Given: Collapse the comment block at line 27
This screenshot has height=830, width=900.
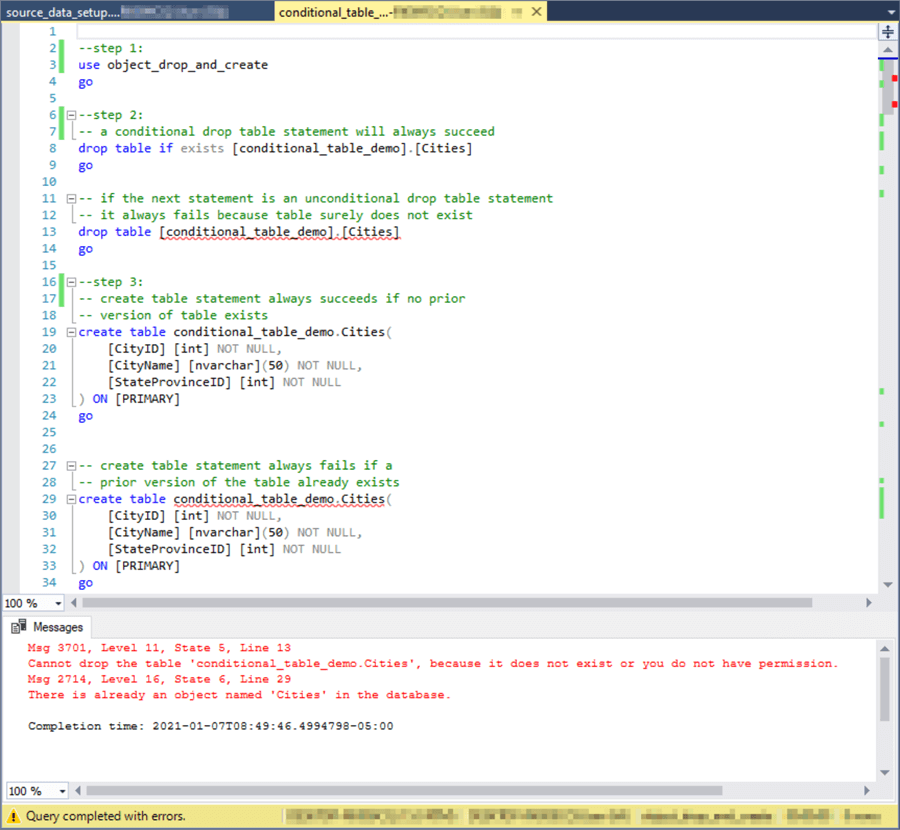Looking at the screenshot, I should coord(70,464).
